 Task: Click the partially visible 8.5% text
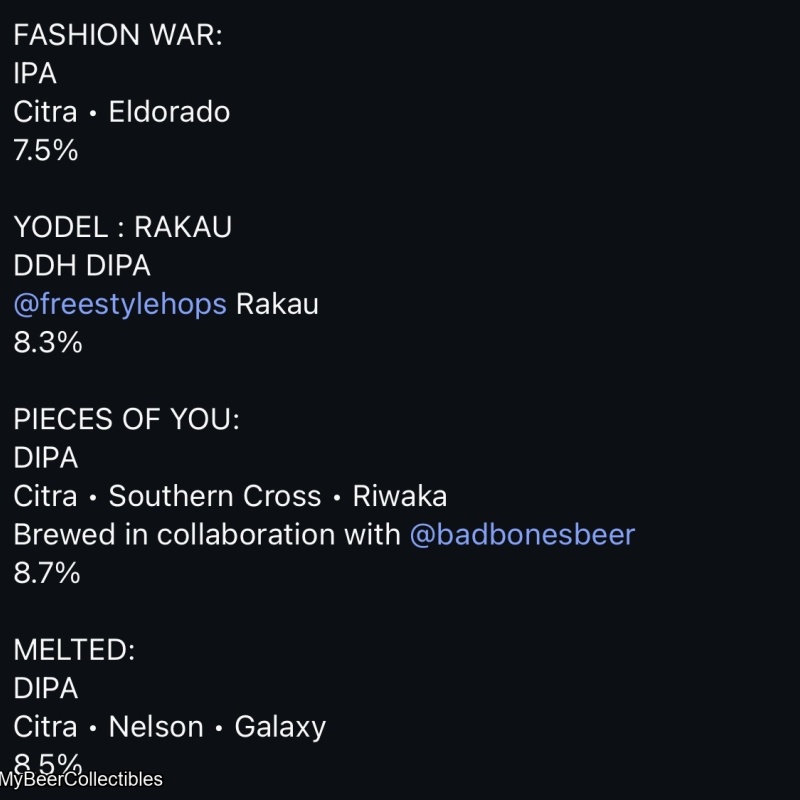[46, 759]
